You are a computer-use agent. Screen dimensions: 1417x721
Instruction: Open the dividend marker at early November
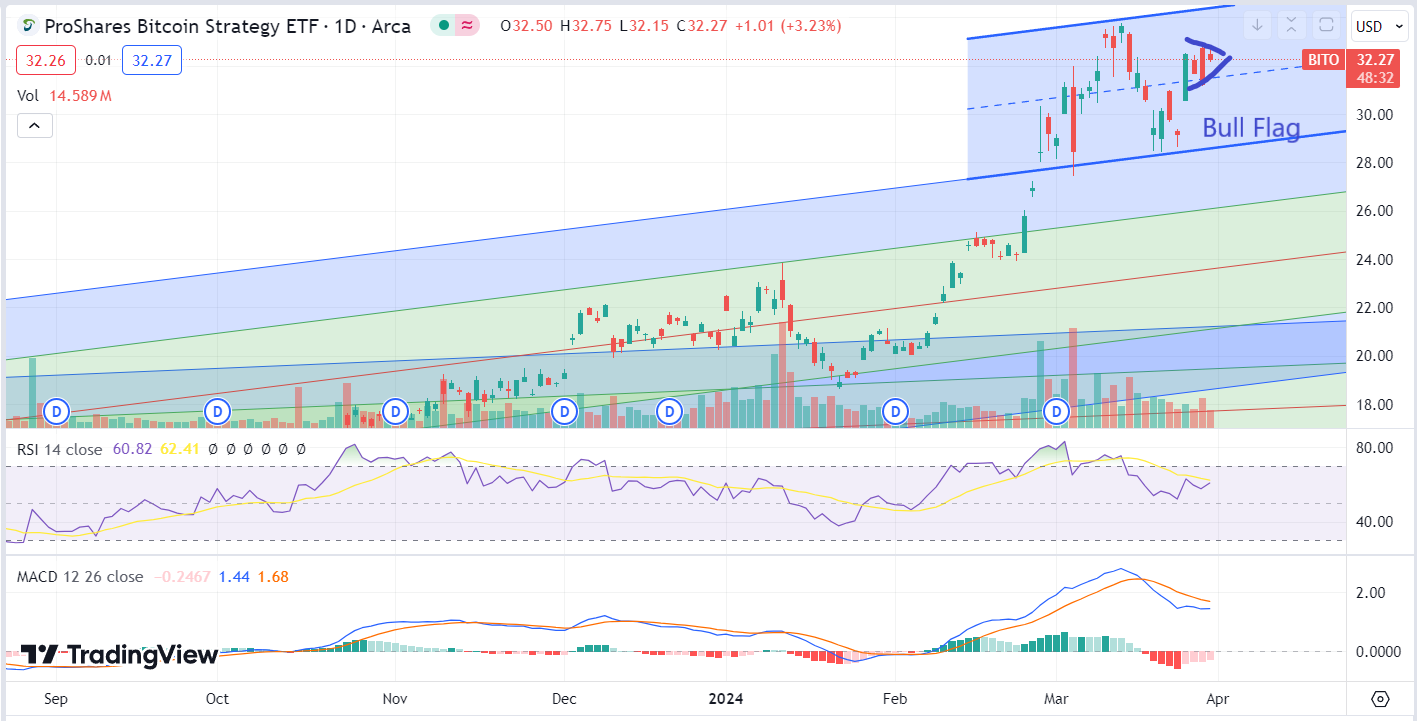(397, 410)
